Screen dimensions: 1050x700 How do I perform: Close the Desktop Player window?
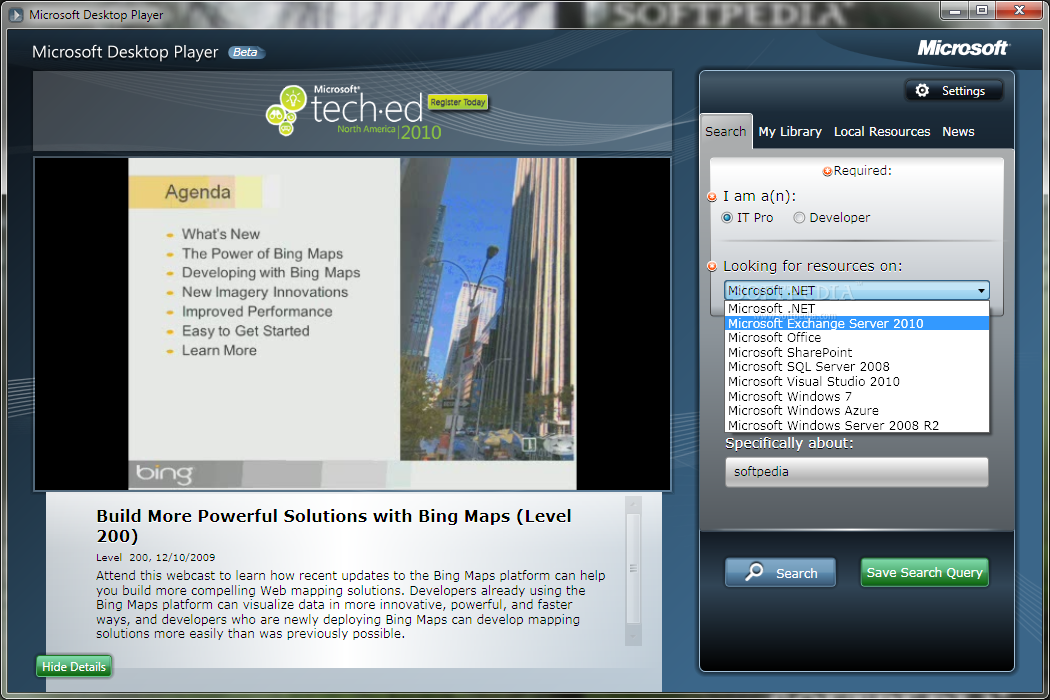(1019, 11)
